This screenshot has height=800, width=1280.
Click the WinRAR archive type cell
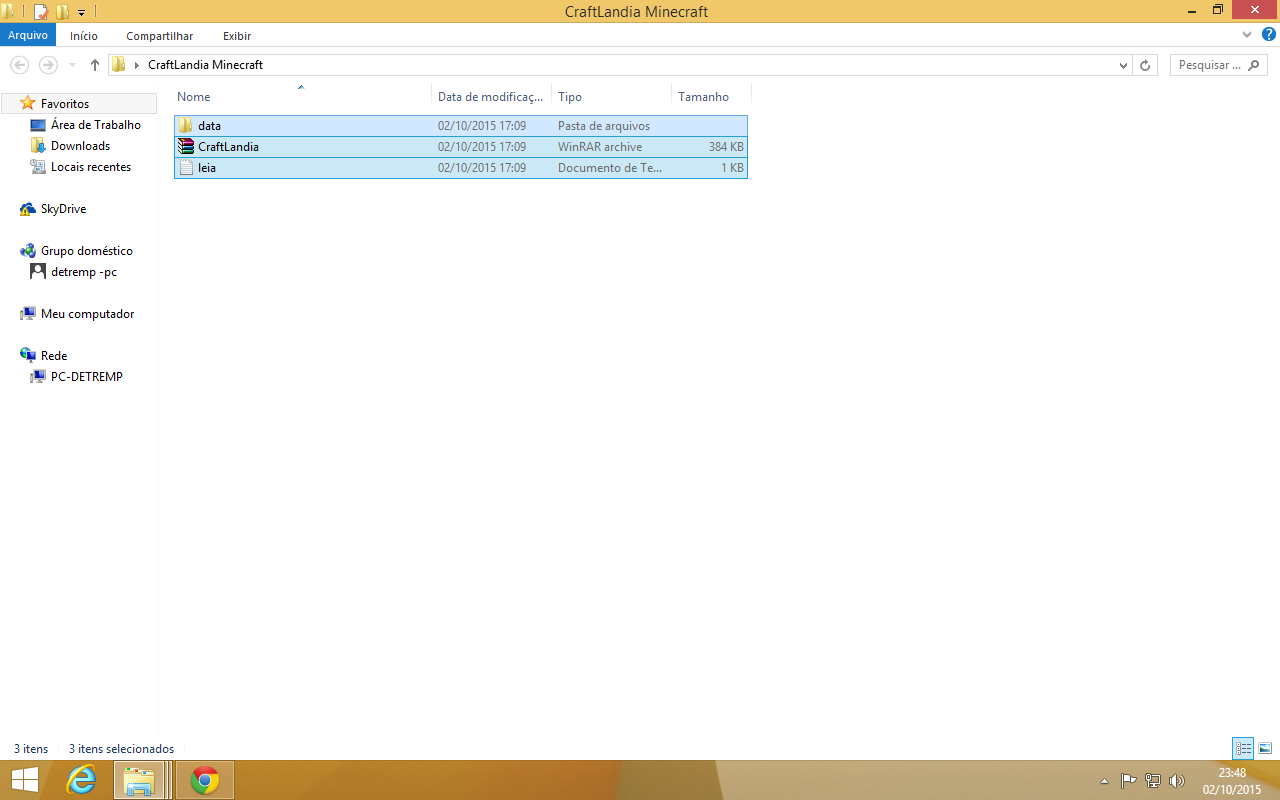tap(600, 147)
